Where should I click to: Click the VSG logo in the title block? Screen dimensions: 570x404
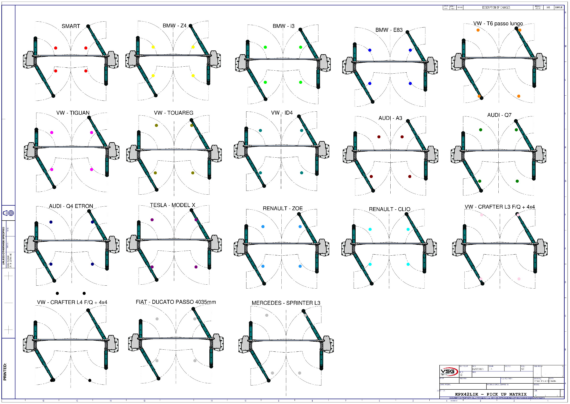(x=449, y=372)
